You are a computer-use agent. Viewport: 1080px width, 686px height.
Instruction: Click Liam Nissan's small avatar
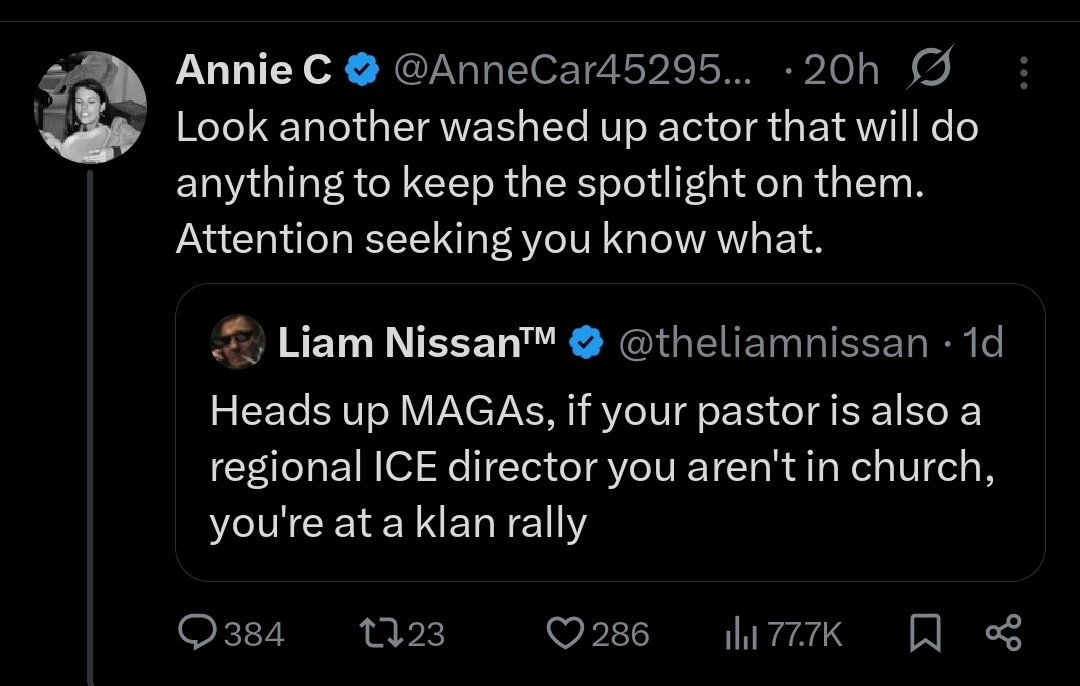pyautogui.click(x=238, y=343)
